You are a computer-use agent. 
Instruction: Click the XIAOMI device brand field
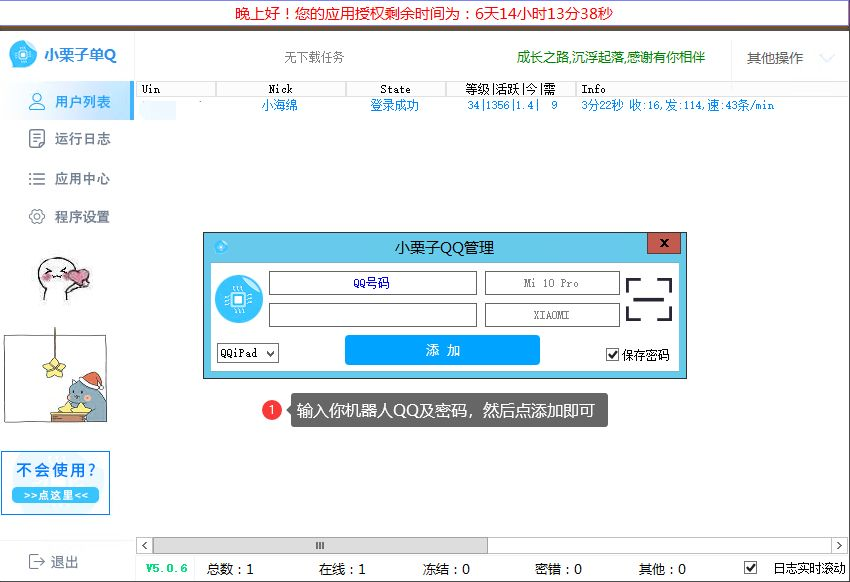552,315
